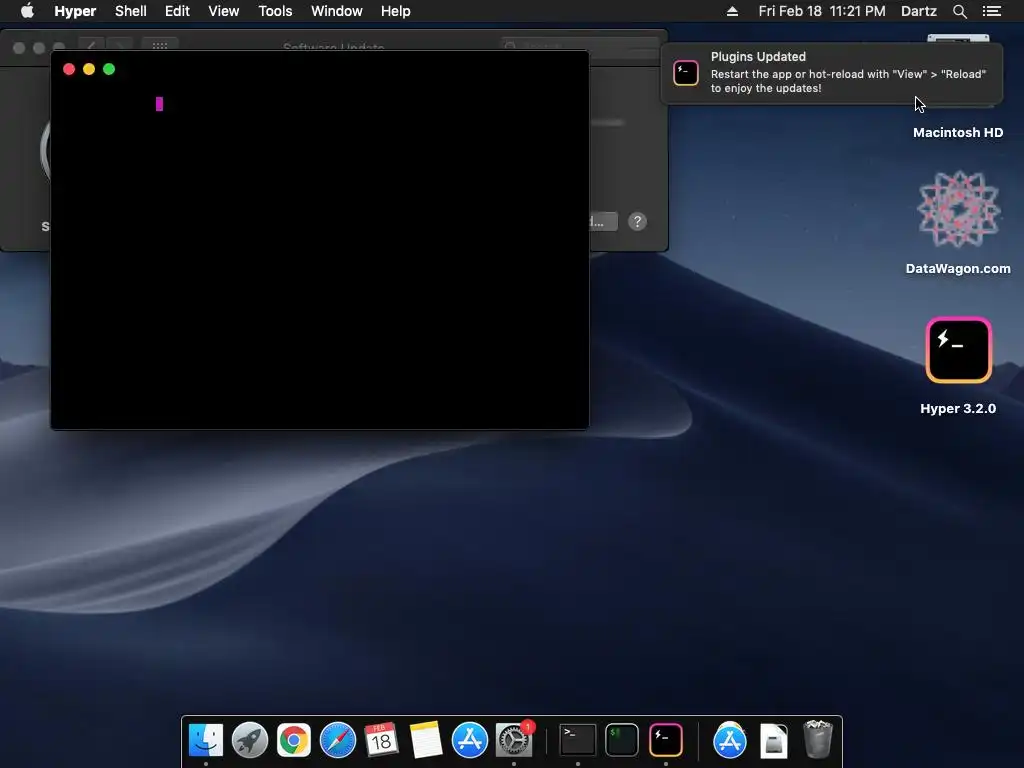Image resolution: width=1024 pixels, height=768 pixels.
Task: Click the Plugins Updated notification
Action: pyautogui.click(x=831, y=72)
